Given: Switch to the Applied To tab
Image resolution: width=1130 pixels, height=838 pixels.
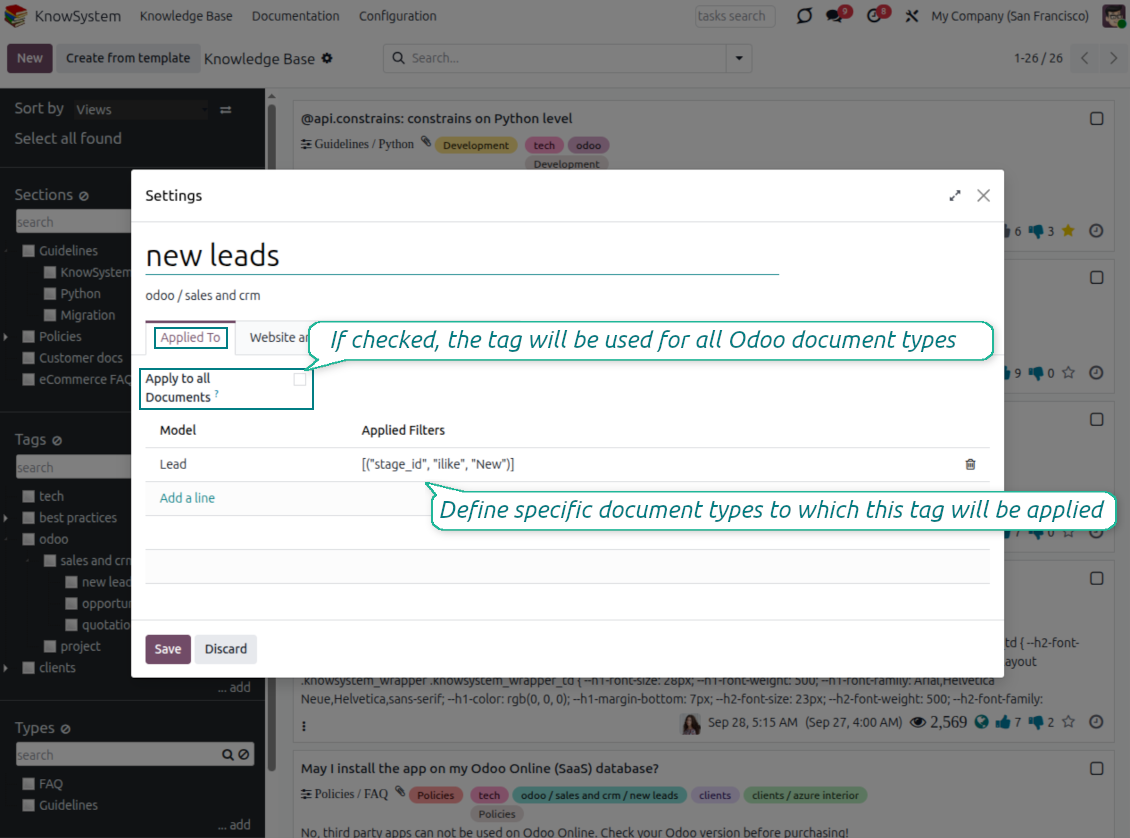Looking at the screenshot, I should click(190, 338).
